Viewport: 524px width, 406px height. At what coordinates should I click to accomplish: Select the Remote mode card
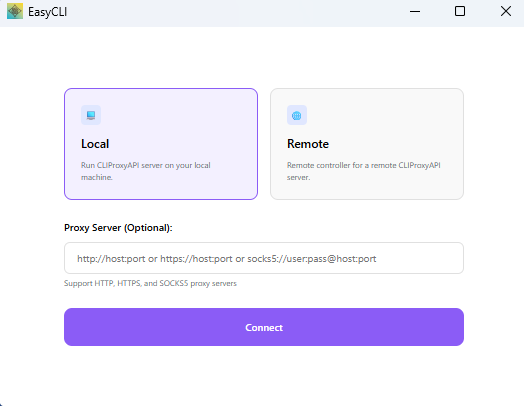point(367,144)
